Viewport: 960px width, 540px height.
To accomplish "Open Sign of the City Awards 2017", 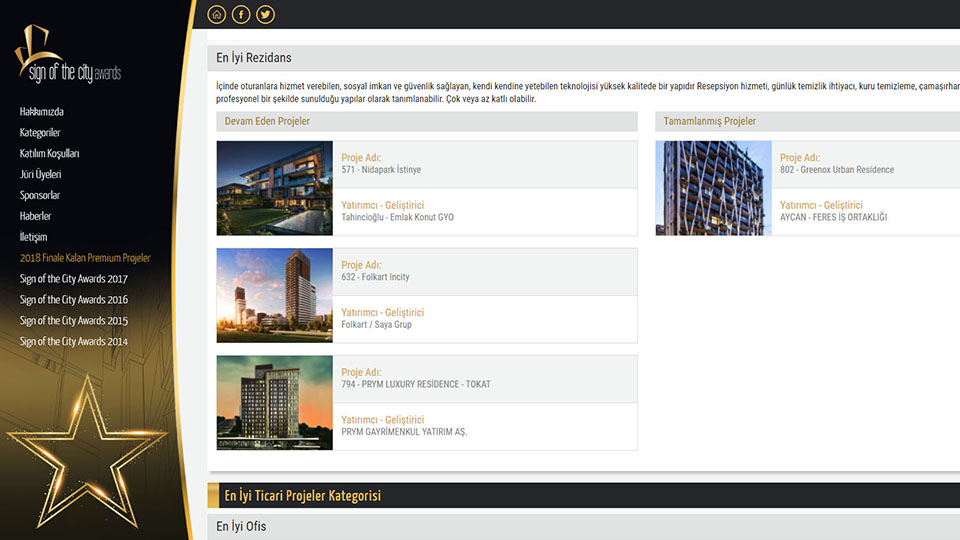I will (73, 279).
